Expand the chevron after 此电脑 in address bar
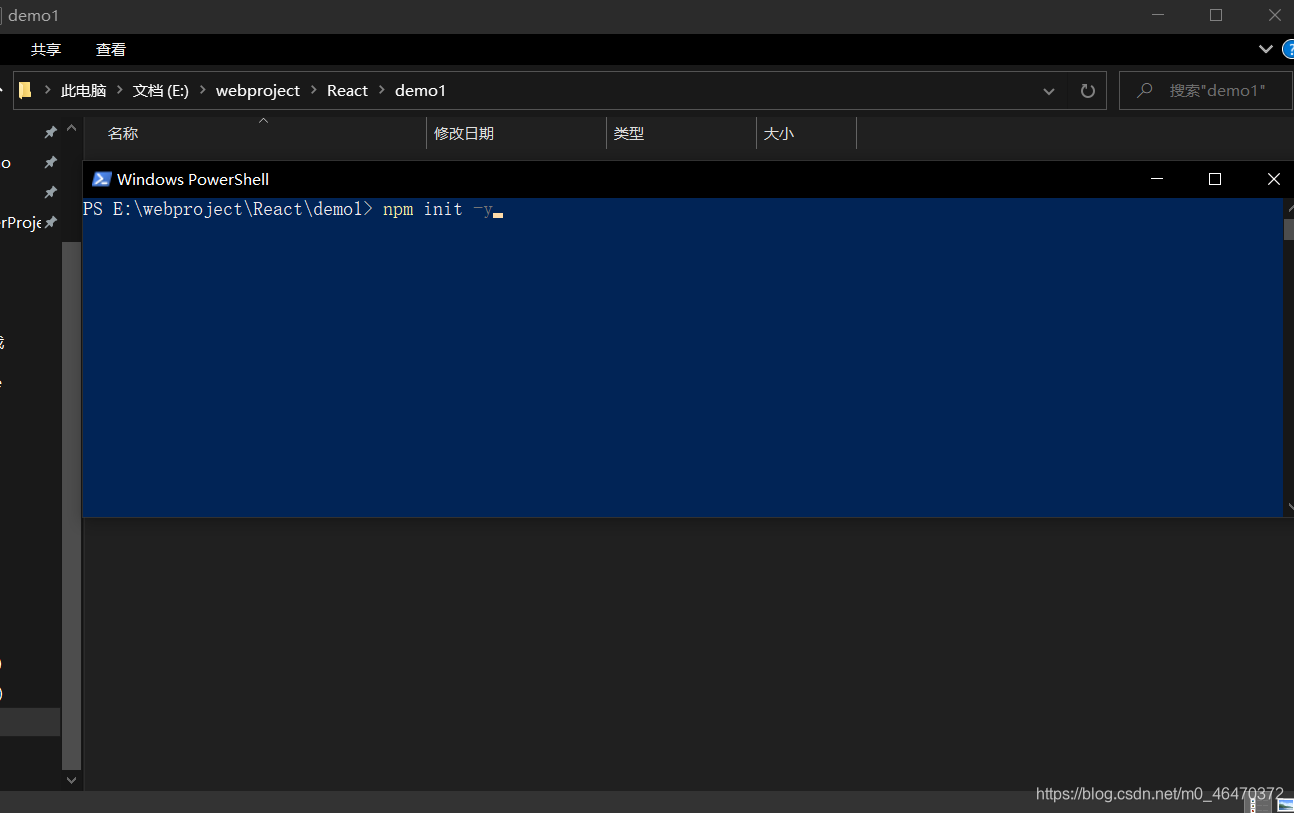This screenshot has height=813, width=1294. pos(120,90)
